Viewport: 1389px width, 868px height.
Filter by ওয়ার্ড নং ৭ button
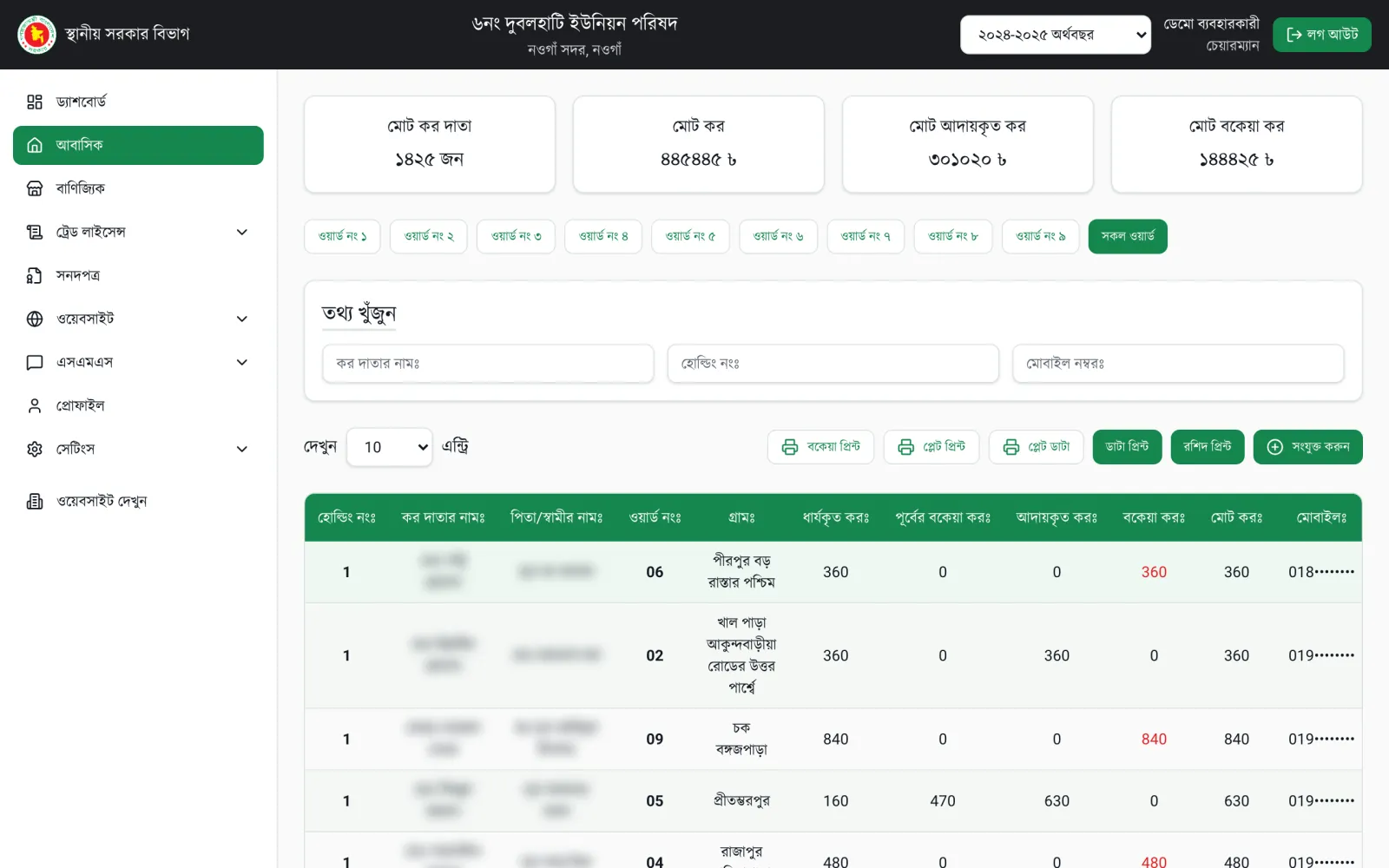866,236
